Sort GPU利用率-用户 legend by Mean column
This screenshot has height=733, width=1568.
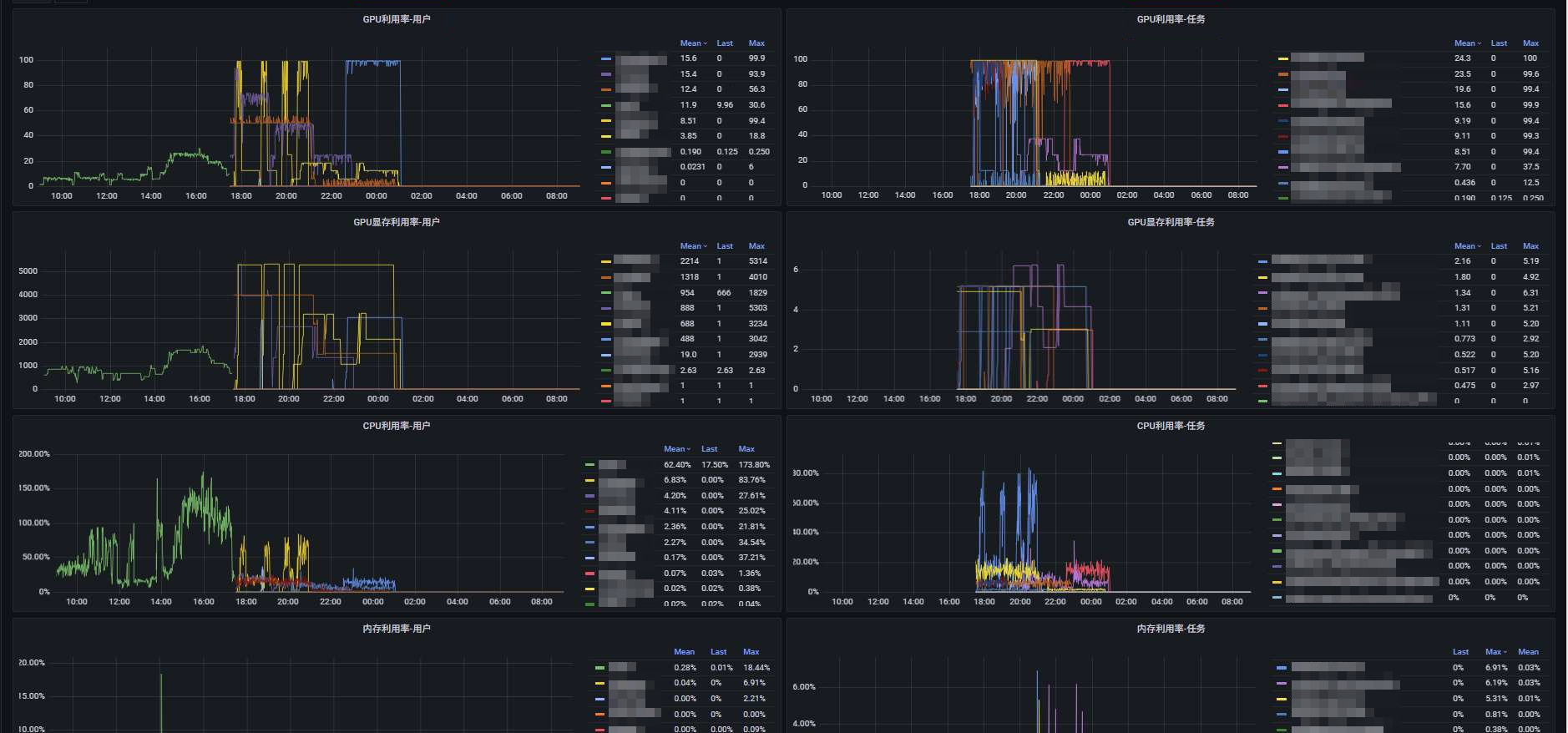pos(692,43)
